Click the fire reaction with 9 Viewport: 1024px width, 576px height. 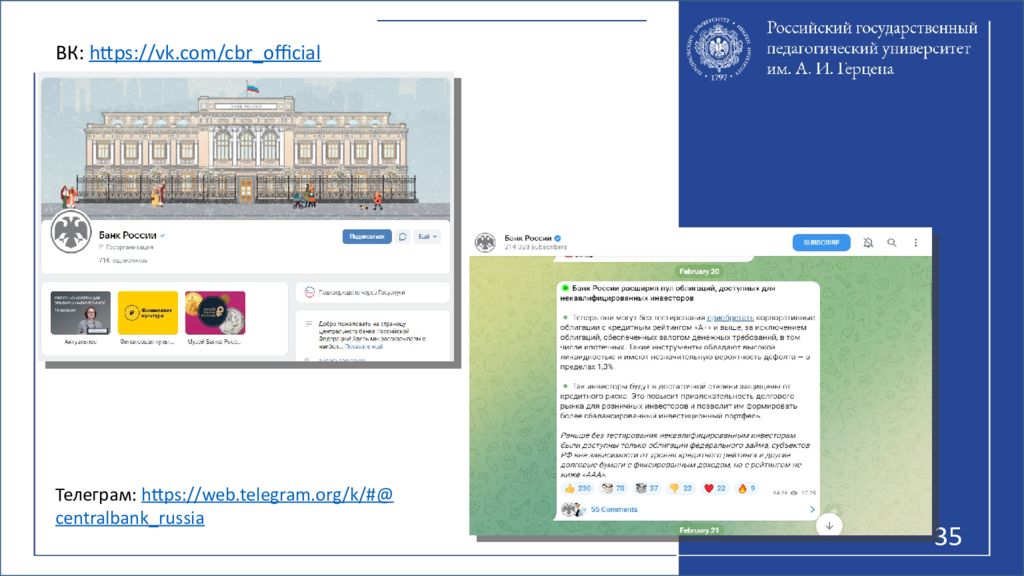[746, 488]
